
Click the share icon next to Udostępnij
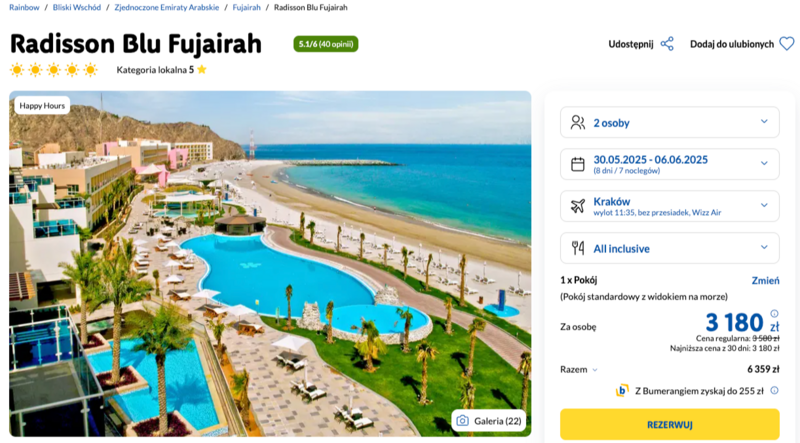tap(667, 44)
